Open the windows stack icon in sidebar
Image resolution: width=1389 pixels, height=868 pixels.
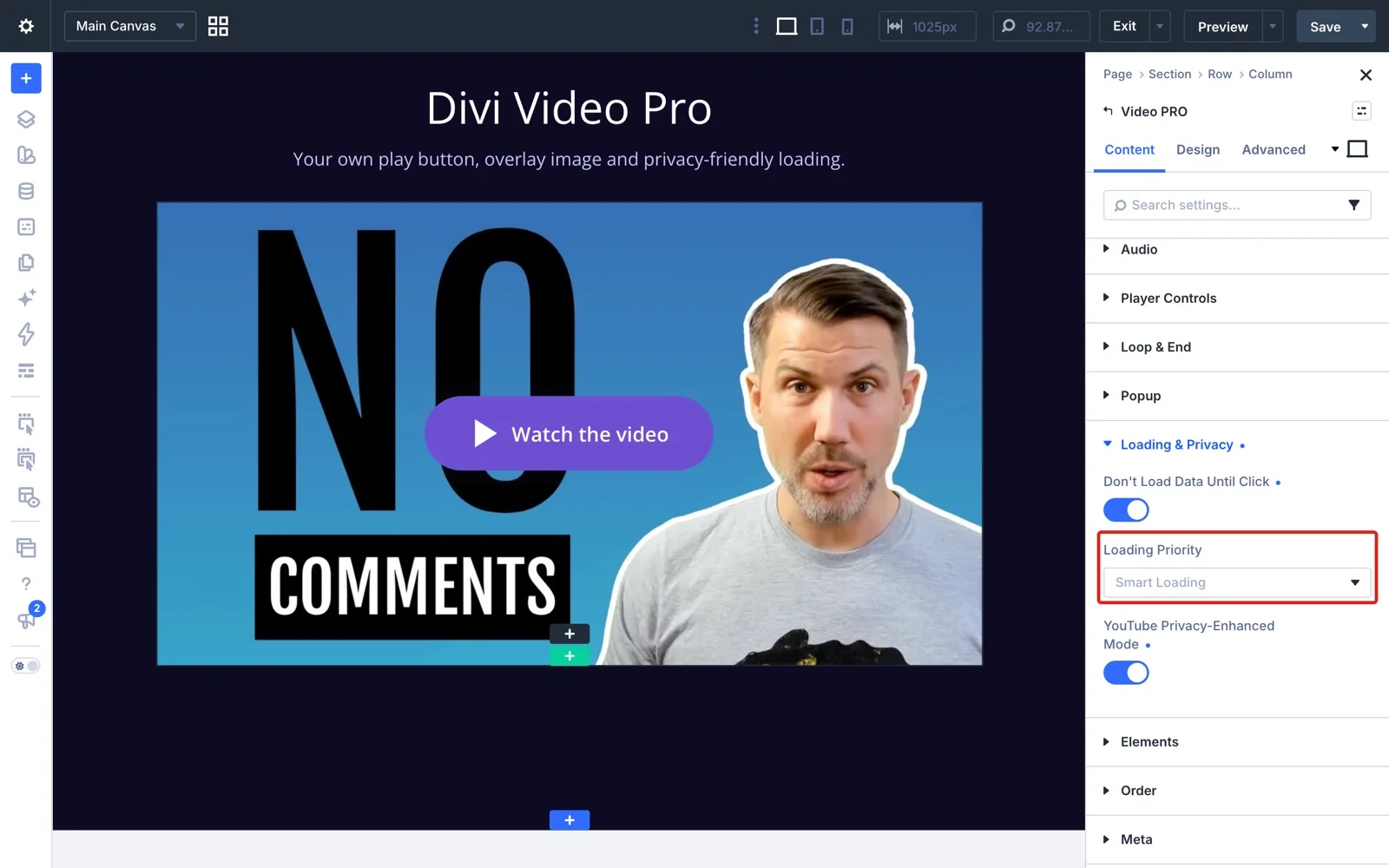coord(26,548)
